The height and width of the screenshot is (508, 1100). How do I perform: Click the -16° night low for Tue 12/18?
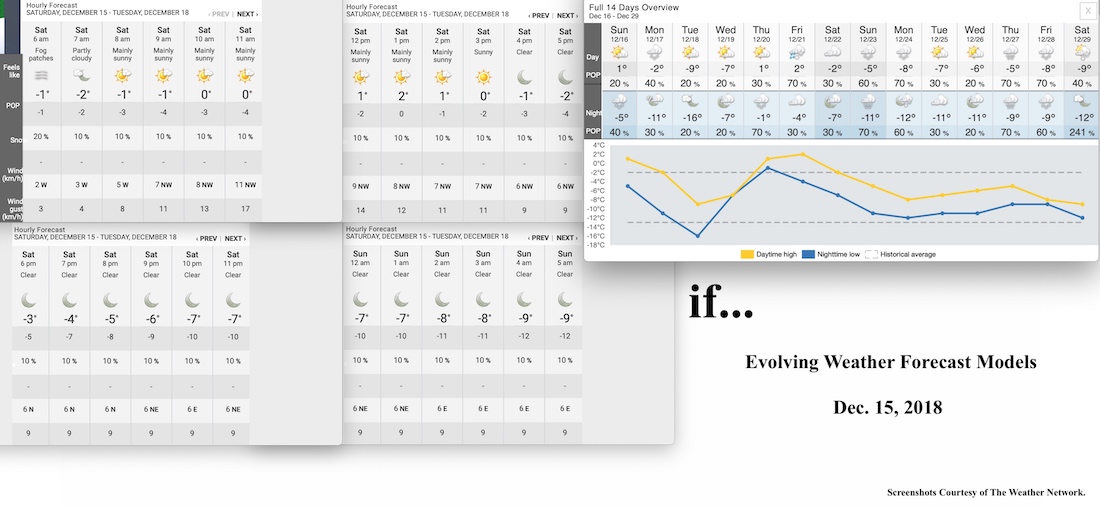[690, 118]
